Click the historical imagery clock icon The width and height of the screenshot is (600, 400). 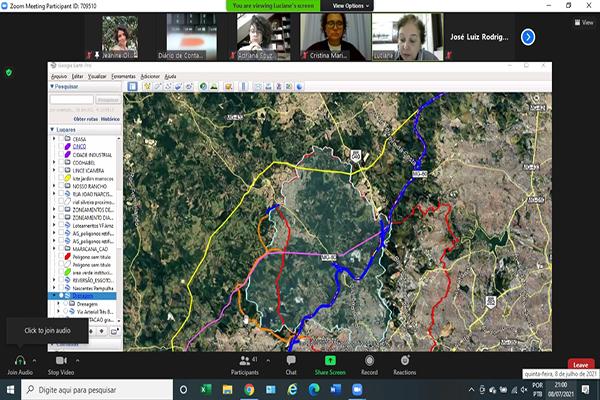[203, 87]
